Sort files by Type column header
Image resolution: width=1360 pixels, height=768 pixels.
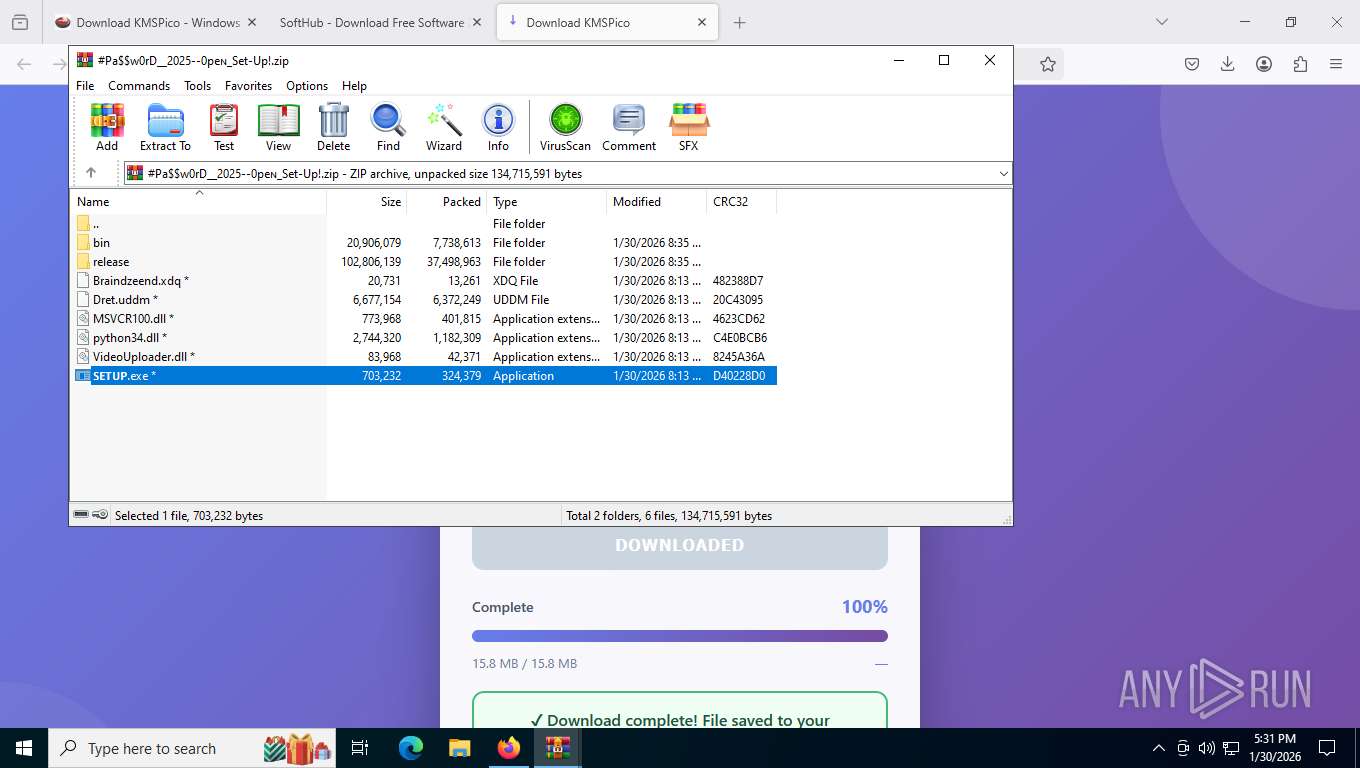click(x=547, y=201)
